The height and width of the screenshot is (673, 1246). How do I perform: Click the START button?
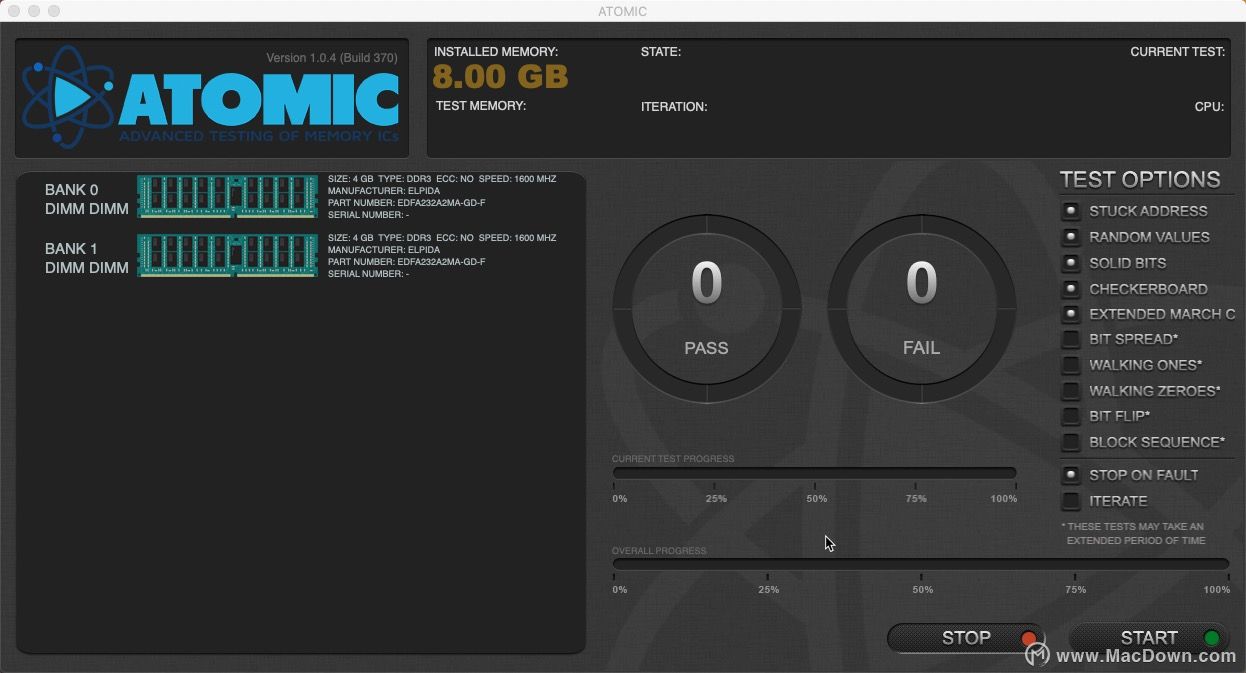click(1149, 638)
